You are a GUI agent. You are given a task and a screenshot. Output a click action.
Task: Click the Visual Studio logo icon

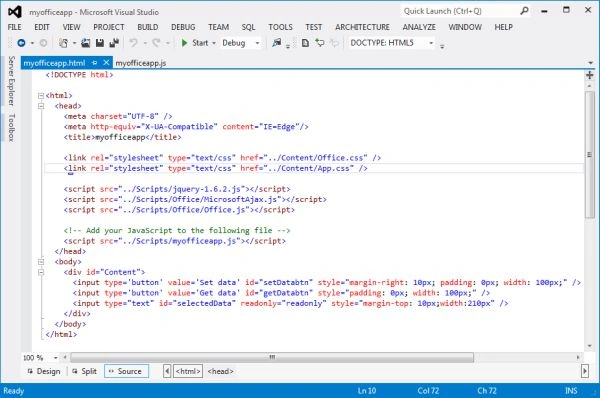coord(15,12)
